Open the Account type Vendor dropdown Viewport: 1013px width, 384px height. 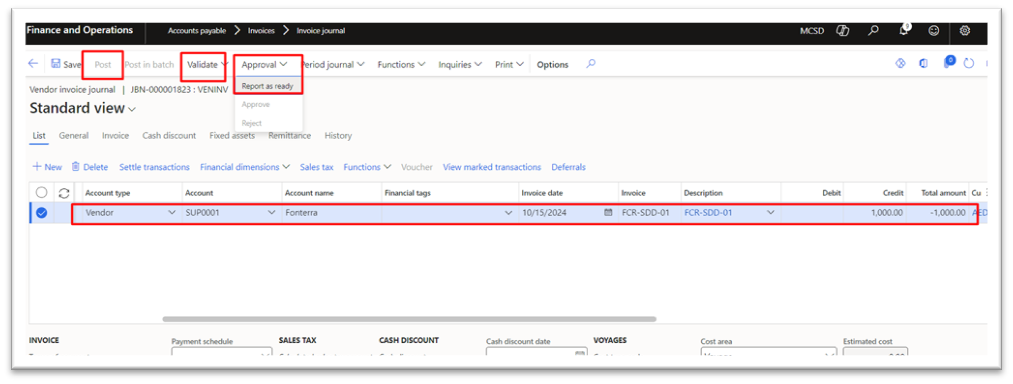pos(172,212)
